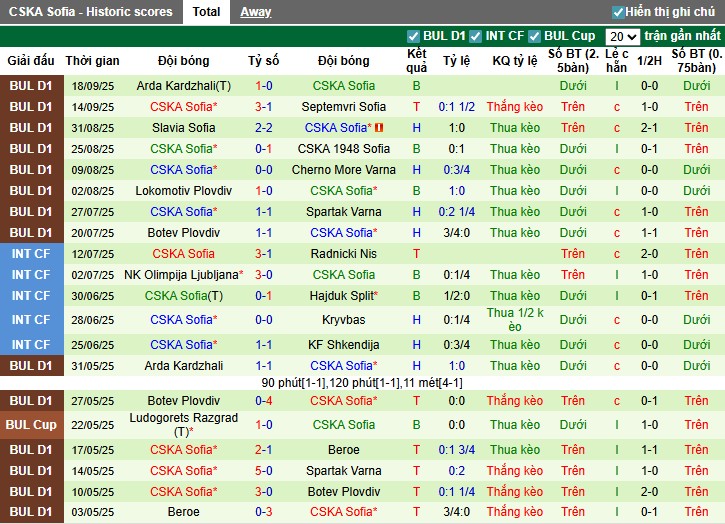Click the BUL Cup league label in the 22/05/25 row
Viewport: 725px width, 524px height.
tap(31, 424)
